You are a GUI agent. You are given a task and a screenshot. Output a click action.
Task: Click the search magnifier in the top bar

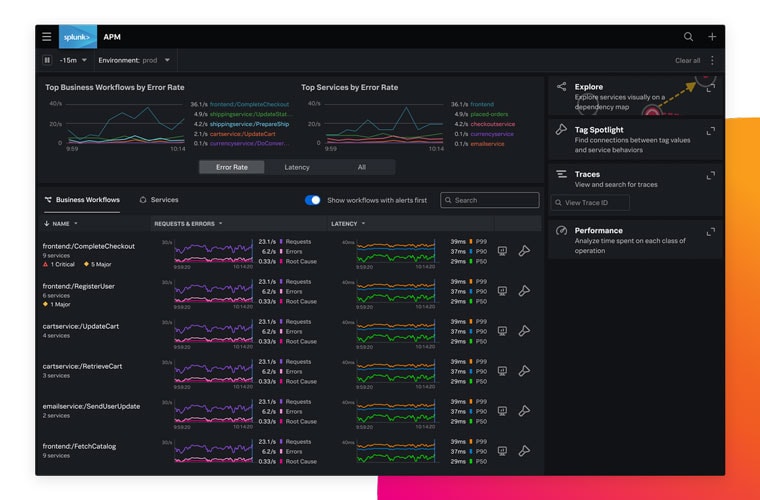pos(688,37)
